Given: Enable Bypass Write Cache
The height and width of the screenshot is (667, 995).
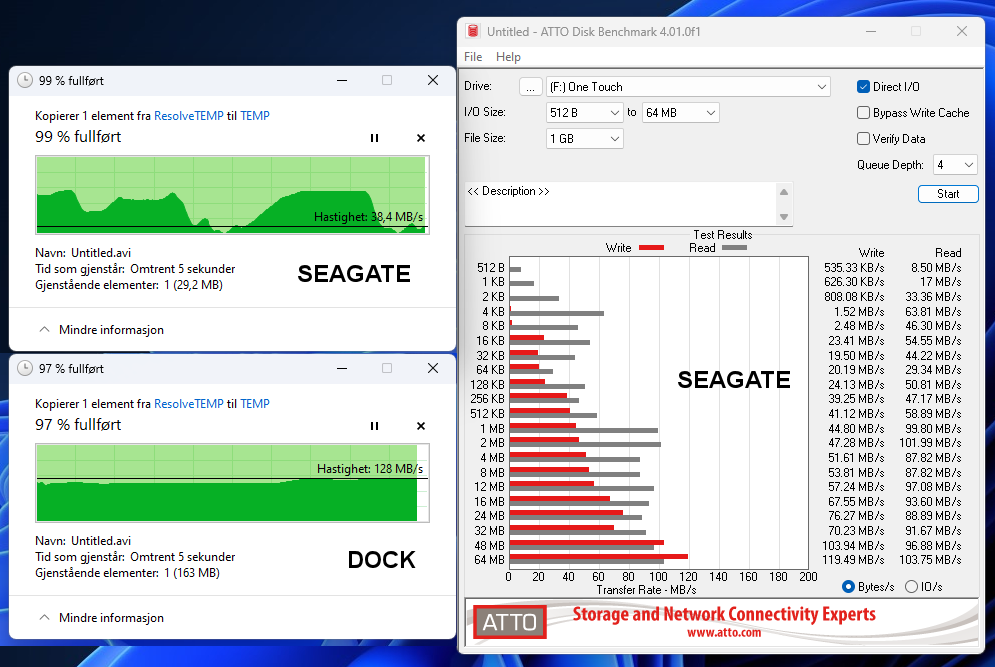Looking at the screenshot, I should tap(863, 112).
